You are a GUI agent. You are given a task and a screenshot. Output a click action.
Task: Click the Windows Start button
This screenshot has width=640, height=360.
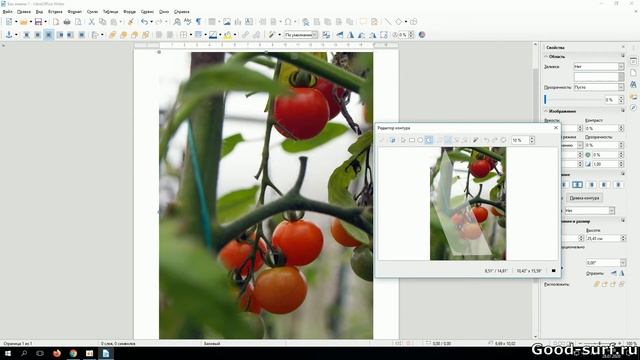[8, 353]
